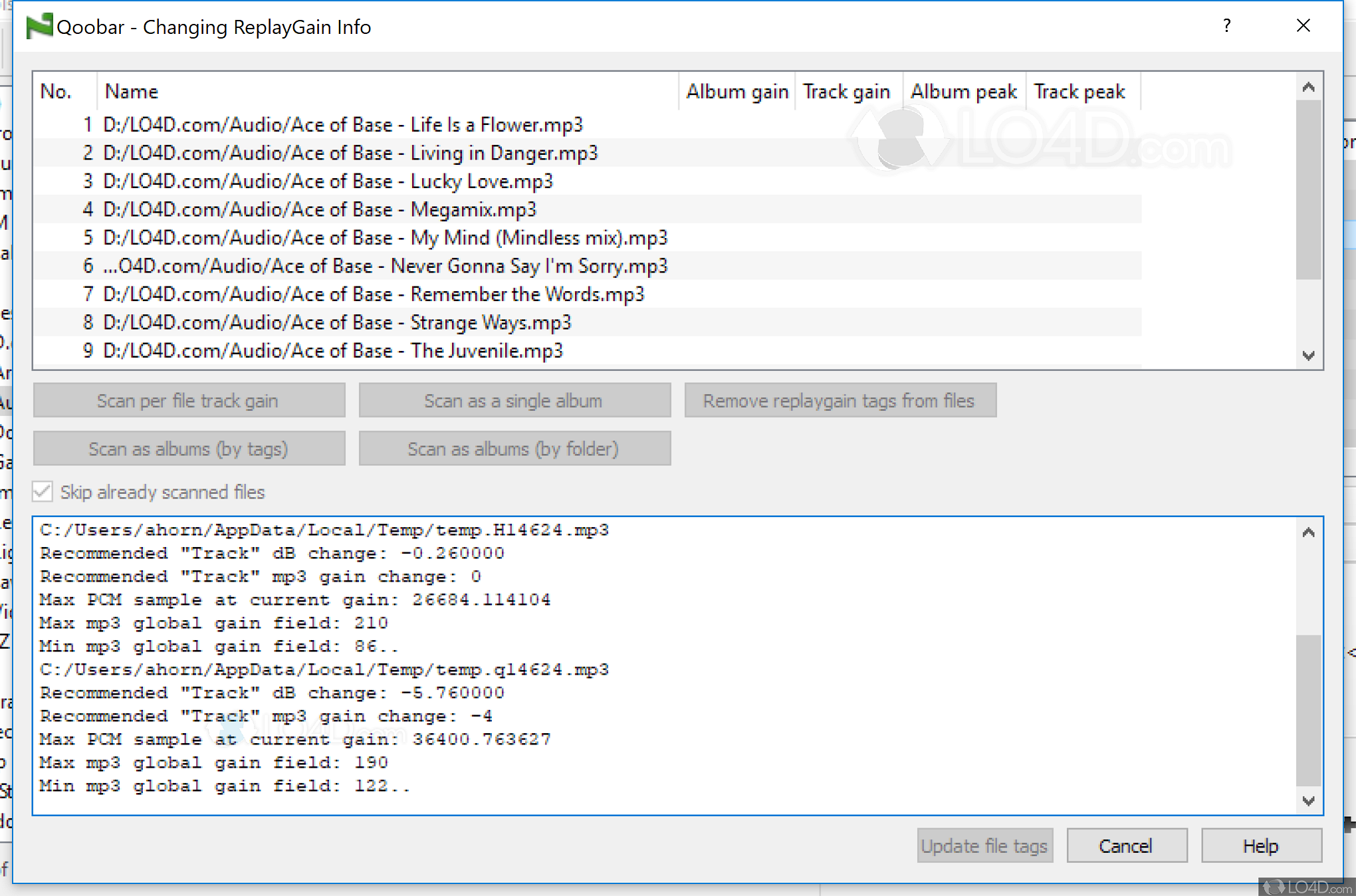Click the Cancel button
Screen dimensions: 1356x896
(1126, 845)
